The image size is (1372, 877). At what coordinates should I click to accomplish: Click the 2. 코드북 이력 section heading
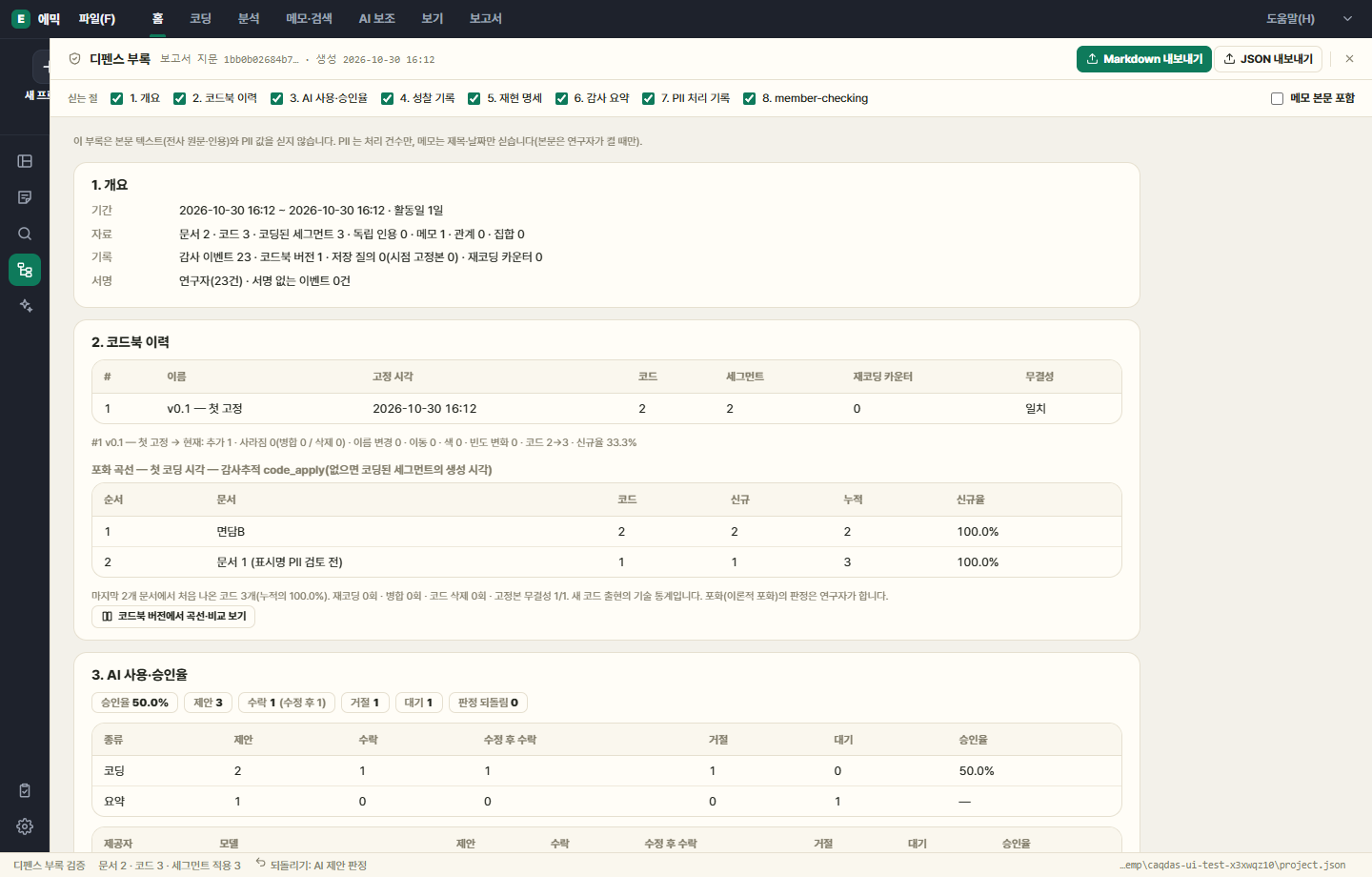pyautogui.click(x=131, y=342)
